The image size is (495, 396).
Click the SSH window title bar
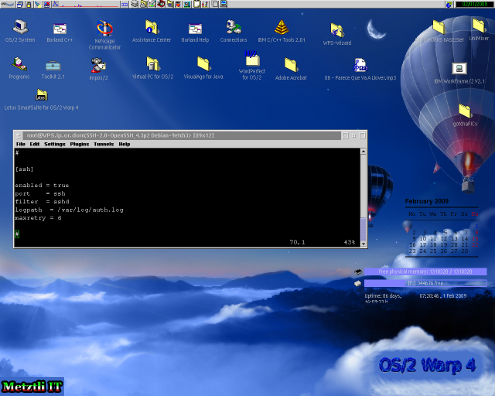click(182, 136)
